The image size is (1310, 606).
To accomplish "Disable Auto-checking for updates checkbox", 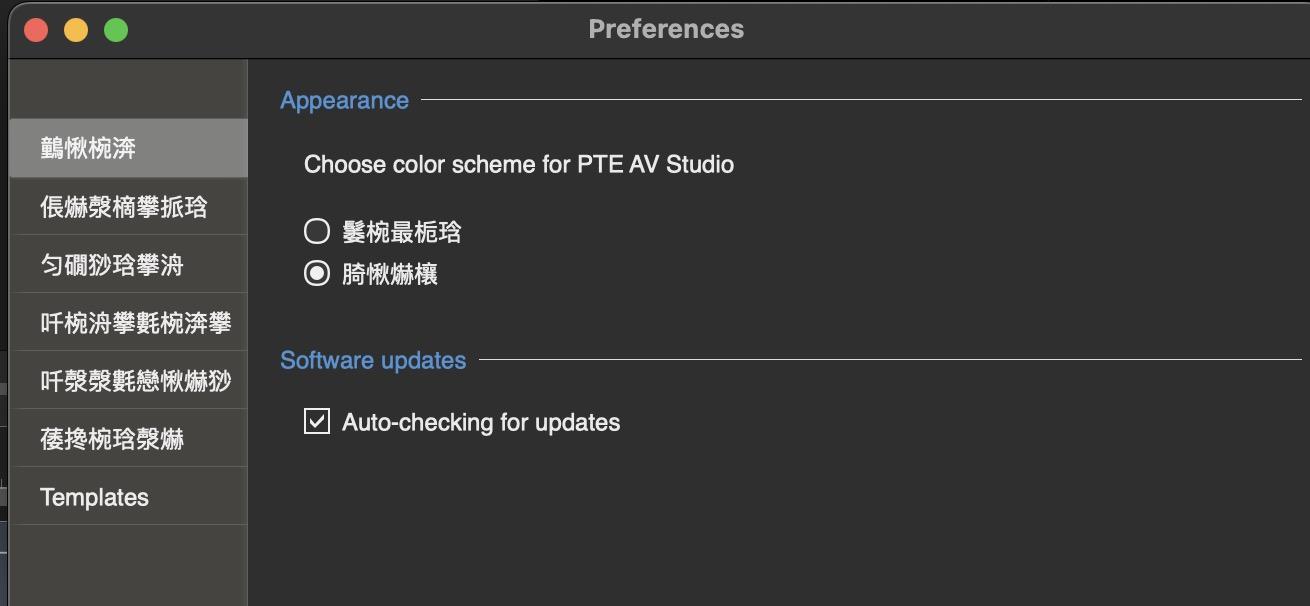I will point(316,422).
